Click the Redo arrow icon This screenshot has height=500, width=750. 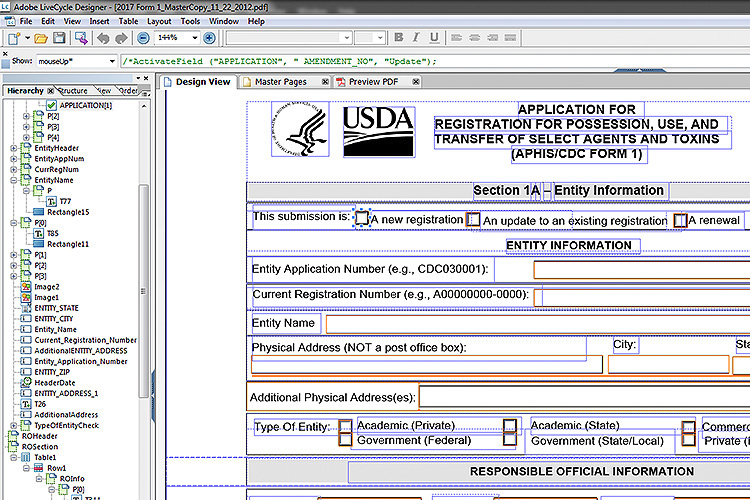122,38
